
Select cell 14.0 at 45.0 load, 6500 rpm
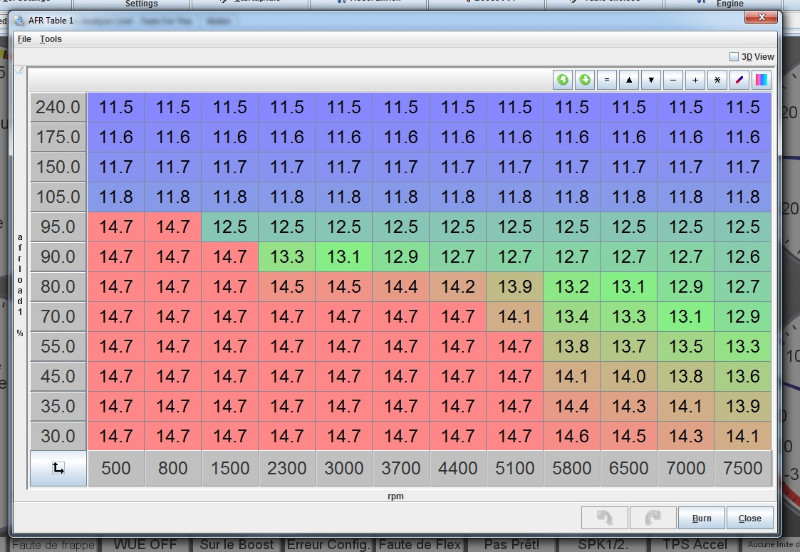[x=629, y=377]
